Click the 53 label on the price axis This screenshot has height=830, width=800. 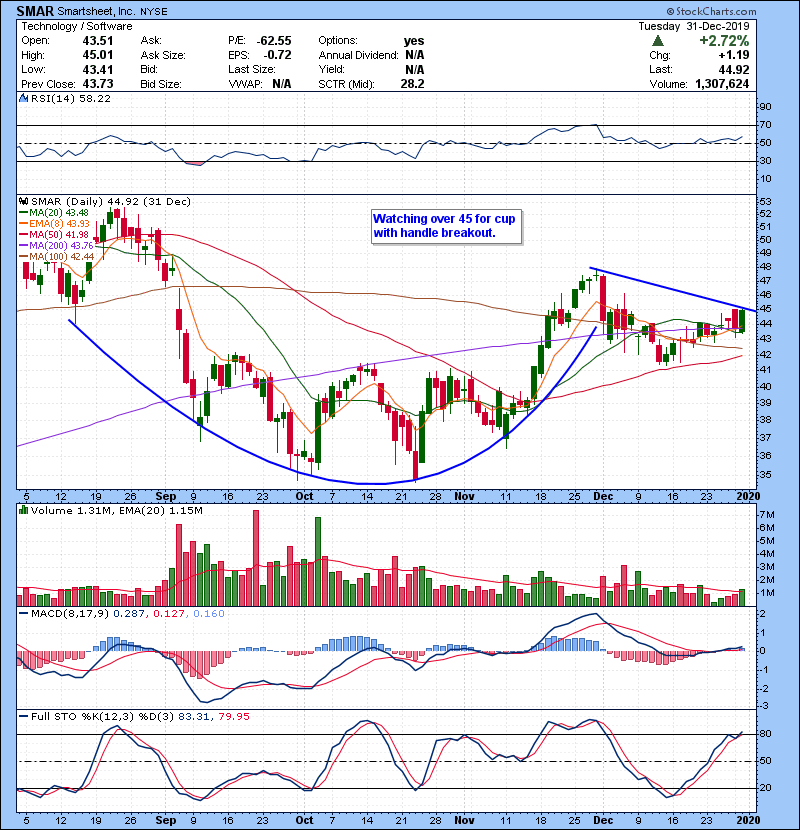point(766,202)
